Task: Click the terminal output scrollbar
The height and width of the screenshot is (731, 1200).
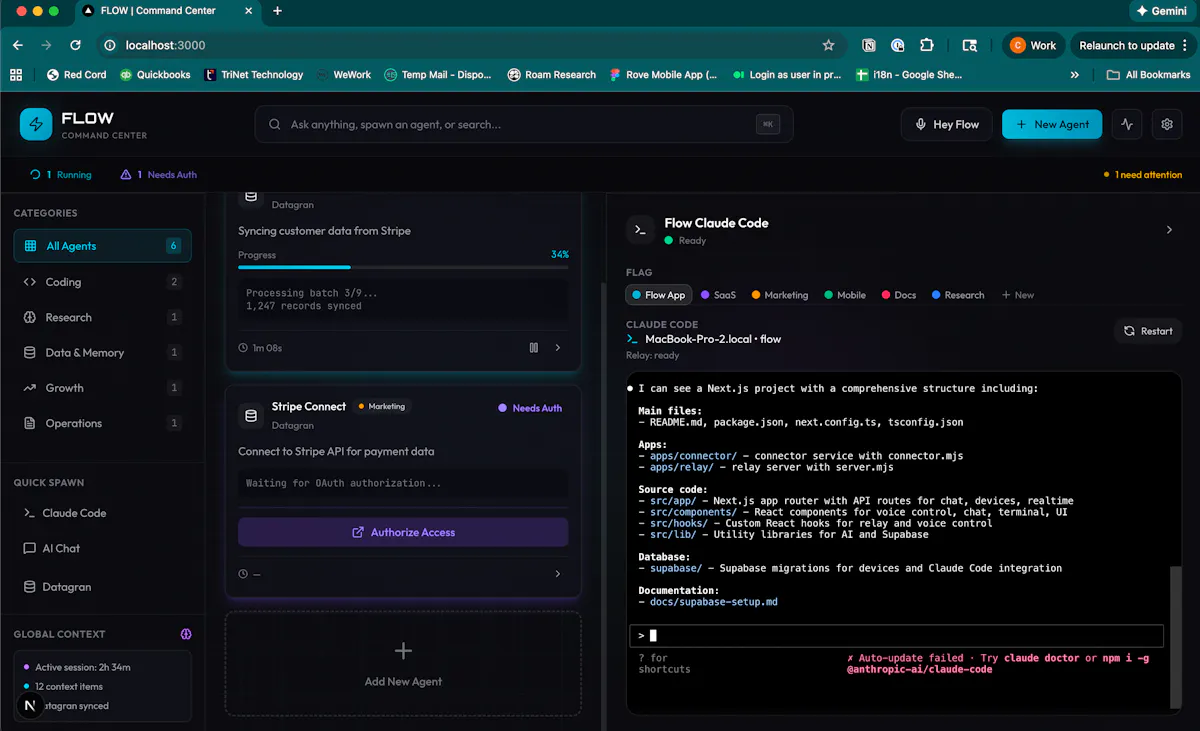Action: [1175, 640]
